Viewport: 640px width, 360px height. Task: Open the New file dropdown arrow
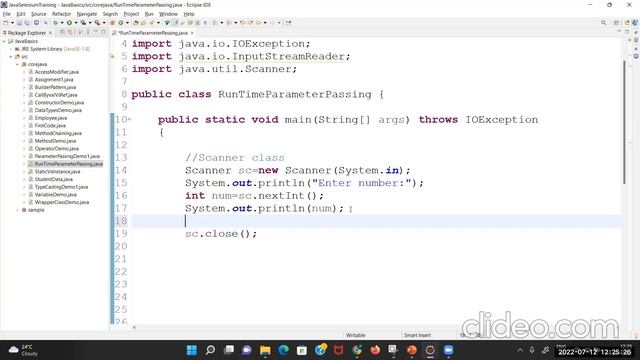(x=12, y=23)
